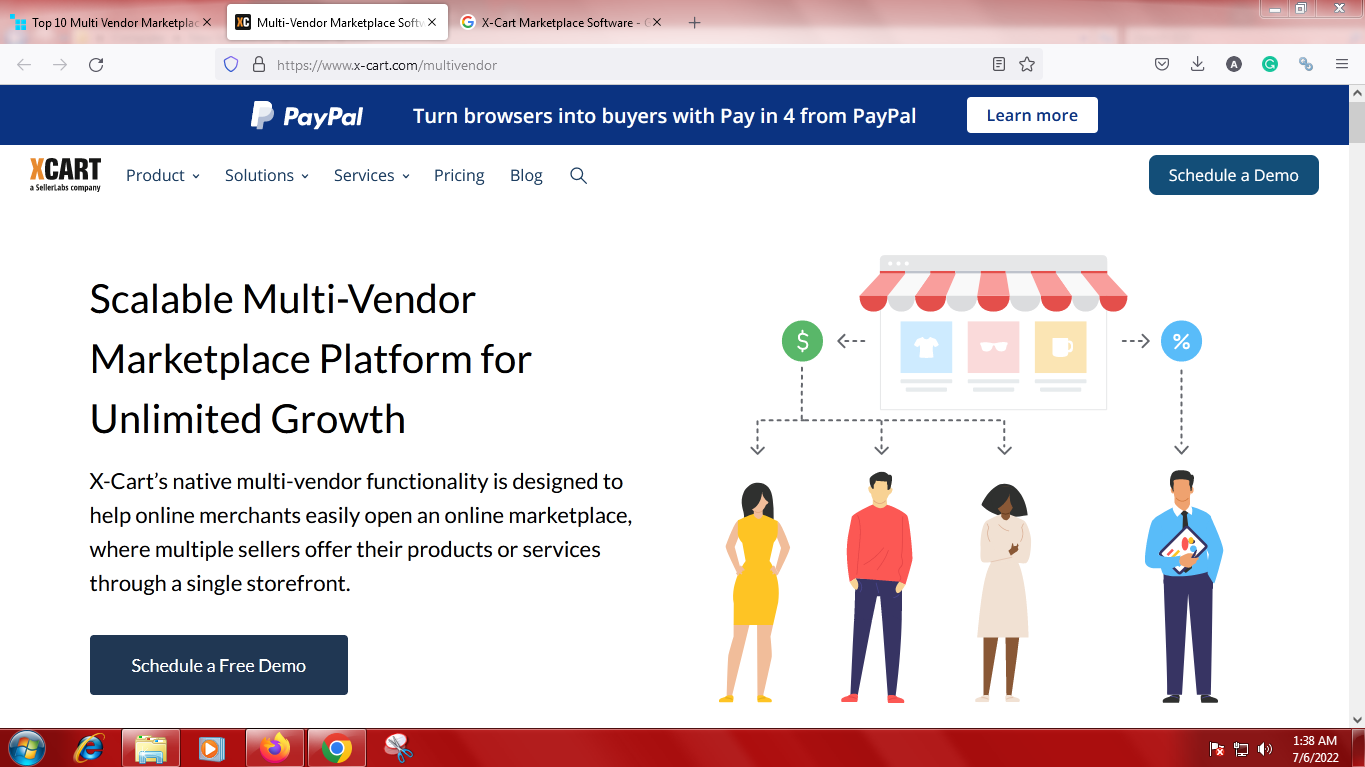Screen dimensions: 1365x767
Task: Click the scrollbar up arrow
Action: [1357, 93]
